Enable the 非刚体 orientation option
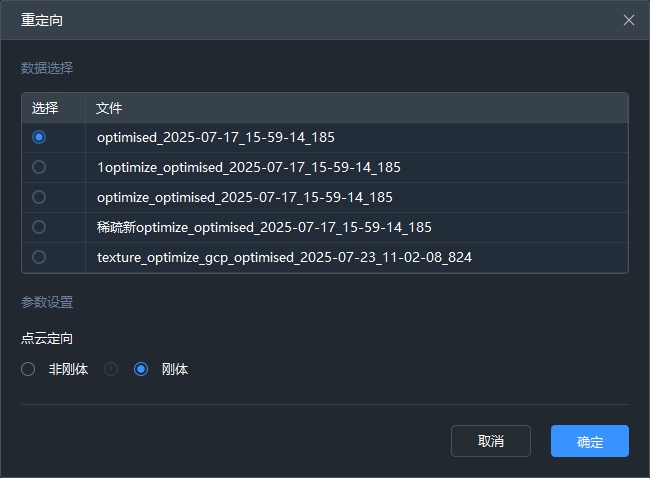Image resolution: width=650 pixels, height=478 pixels. tap(28, 369)
